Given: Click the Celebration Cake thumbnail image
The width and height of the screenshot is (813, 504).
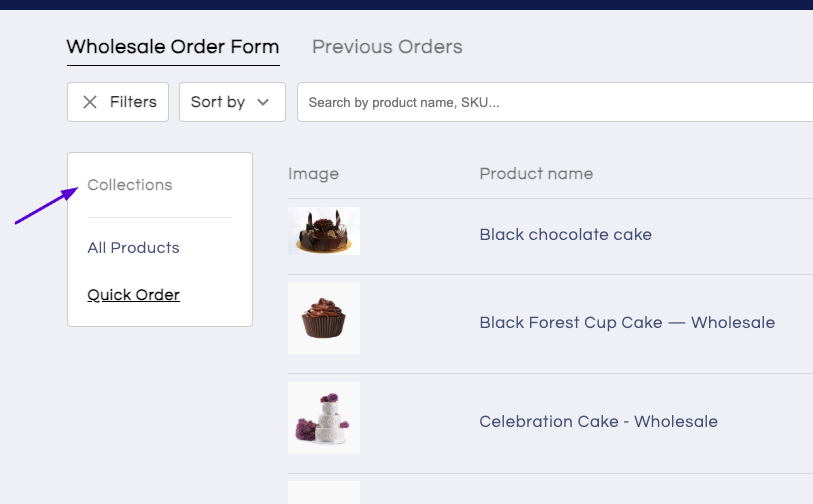Looking at the screenshot, I should click(x=324, y=418).
